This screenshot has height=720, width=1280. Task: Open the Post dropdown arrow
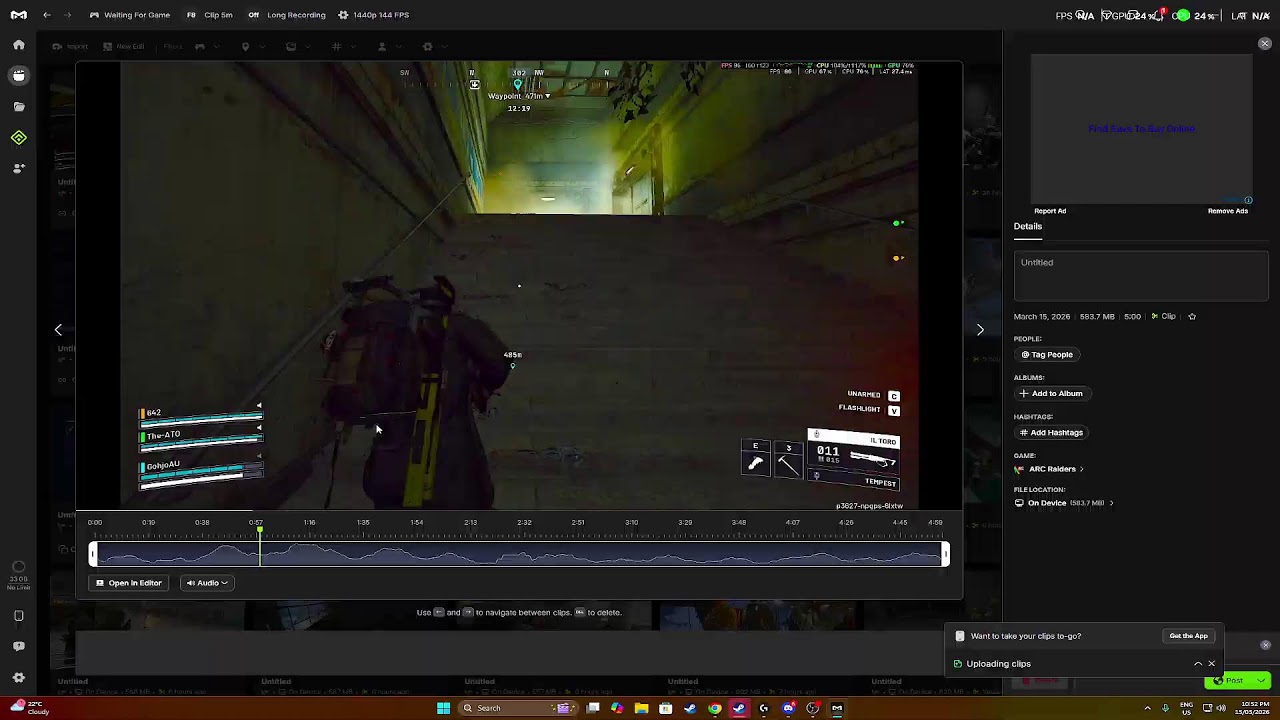pos(1261,681)
